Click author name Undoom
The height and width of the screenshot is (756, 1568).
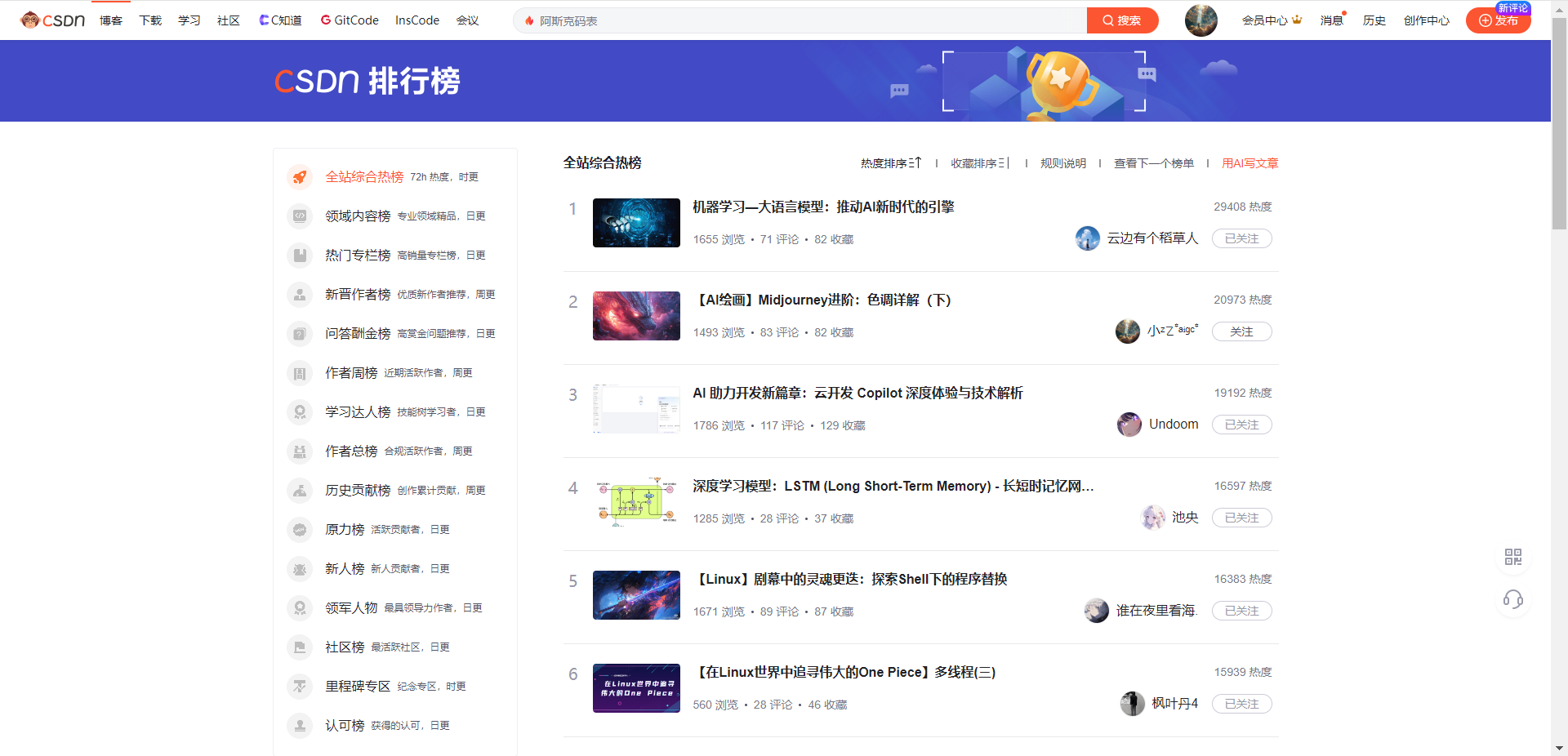[x=1174, y=425]
